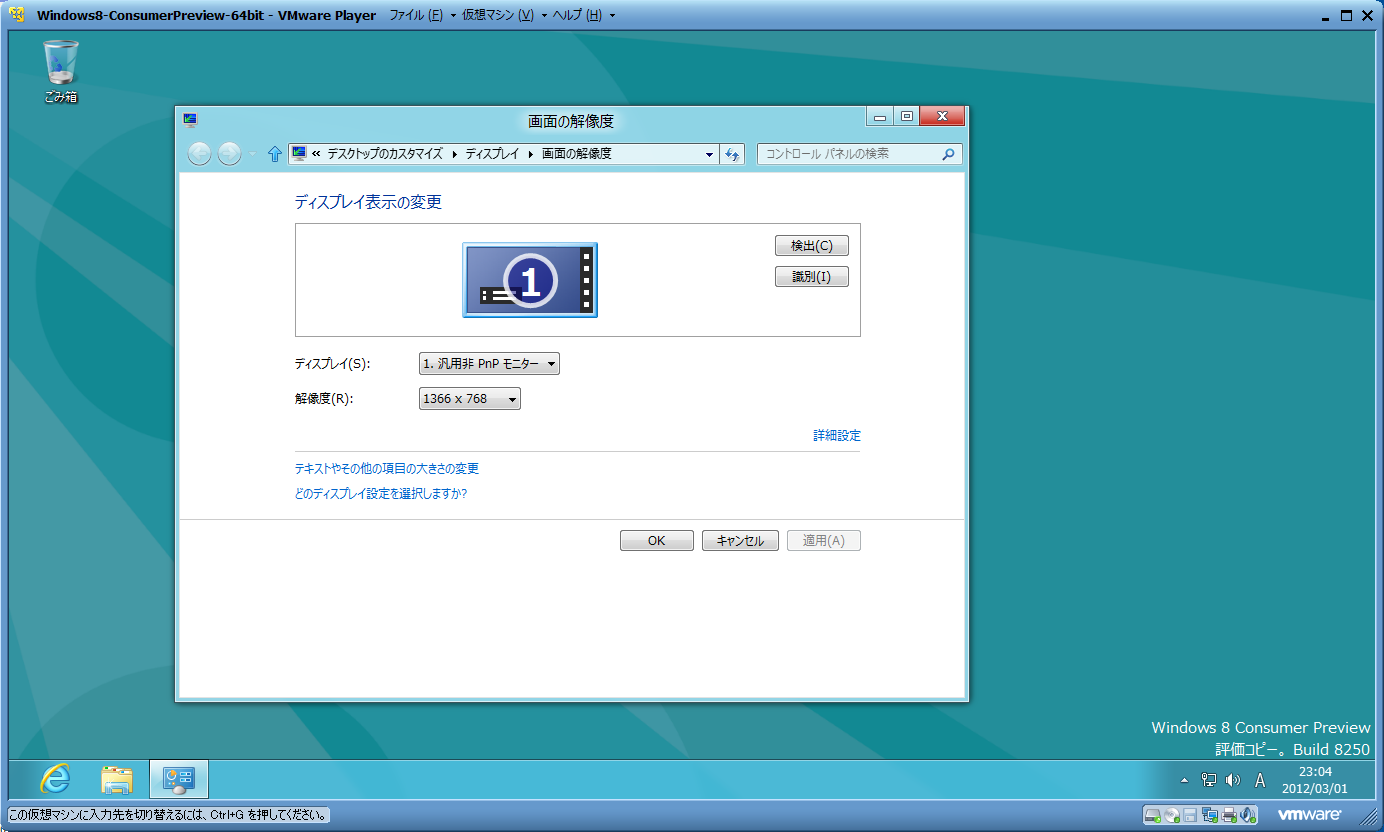Image resolution: width=1384 pixels, height=832 pixels.
Task: Click the 検出(C) detect button
Action: (x=812, y=246)
